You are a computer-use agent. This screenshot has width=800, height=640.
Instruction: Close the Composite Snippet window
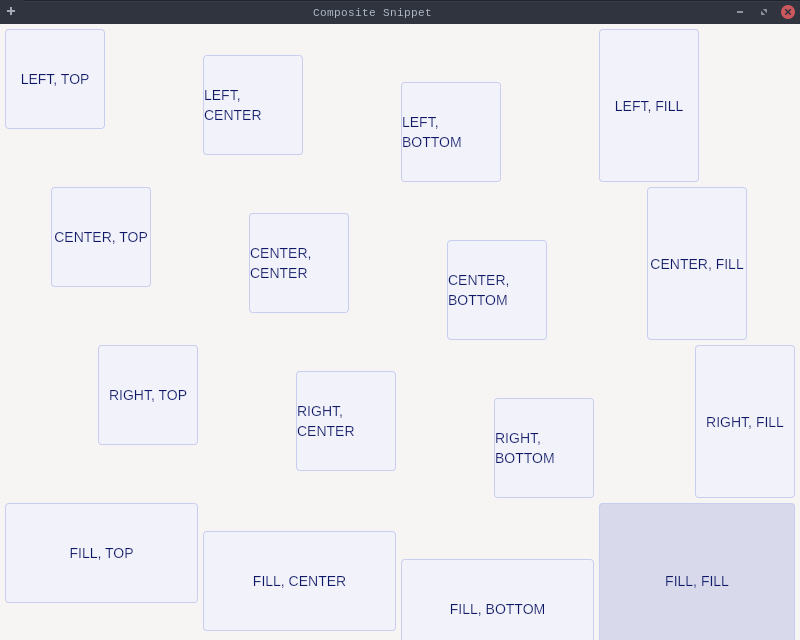click(x=788, y=12)
